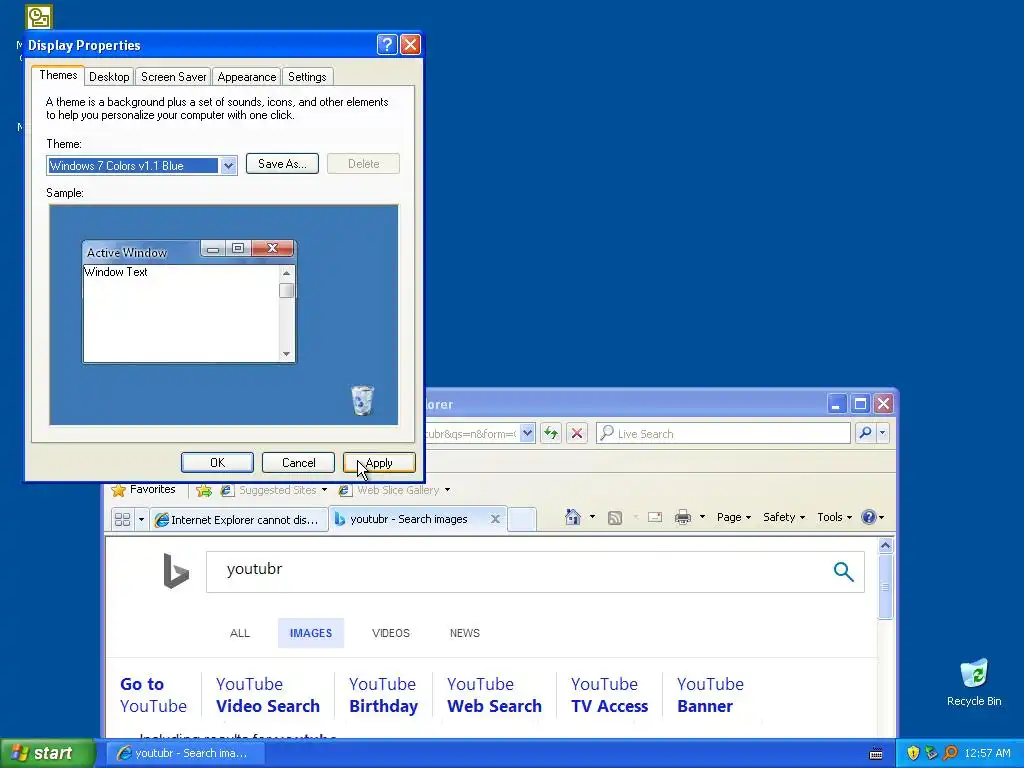Click the taskbar keyboard icon
Image resolution: width=1024 pixels, height=768 pixels.
pyautogui.click(x=876, y=754)
